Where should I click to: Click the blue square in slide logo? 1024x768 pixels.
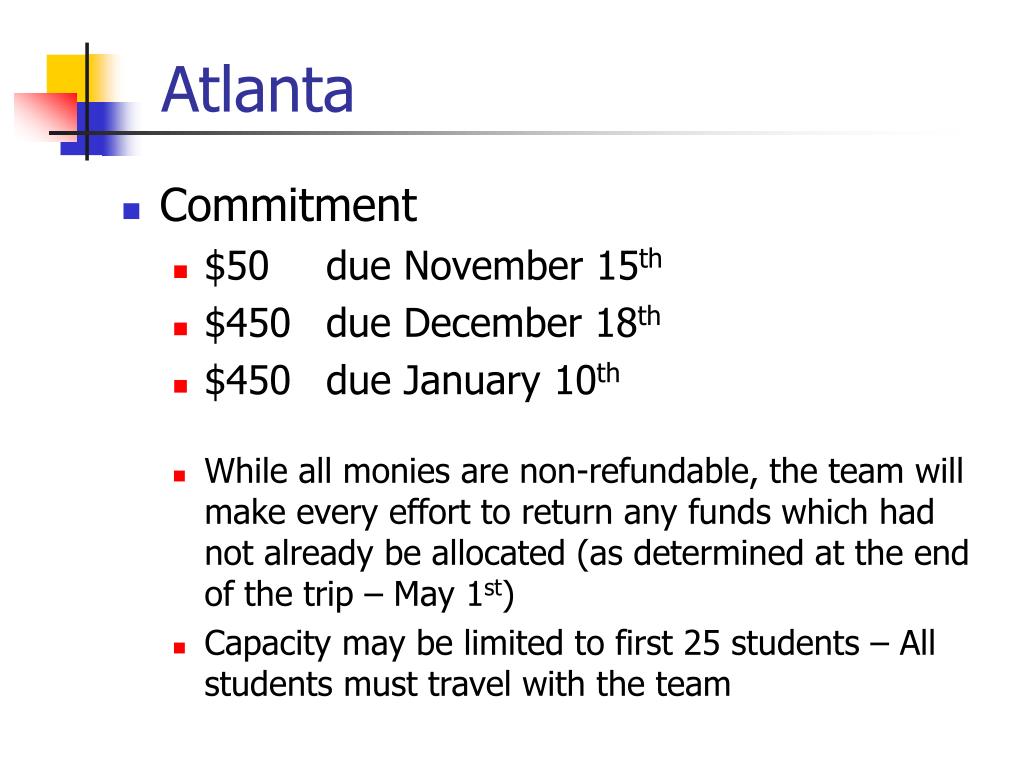tap(98, 129)
